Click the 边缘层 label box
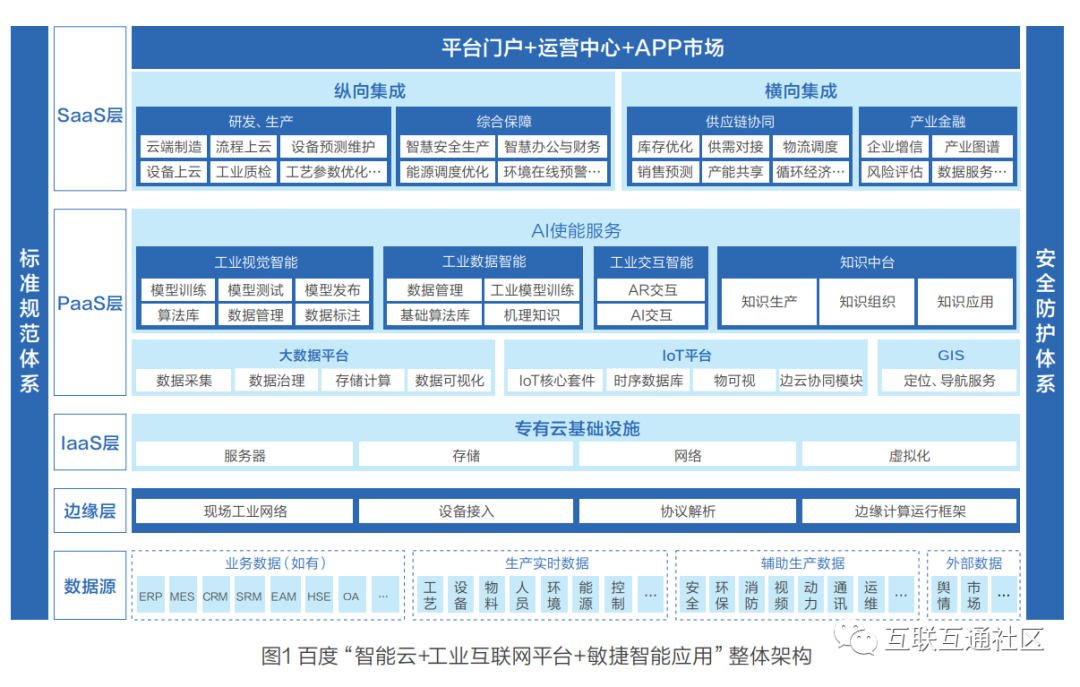Screen dimensions: 1080x687 click(90, 511)
